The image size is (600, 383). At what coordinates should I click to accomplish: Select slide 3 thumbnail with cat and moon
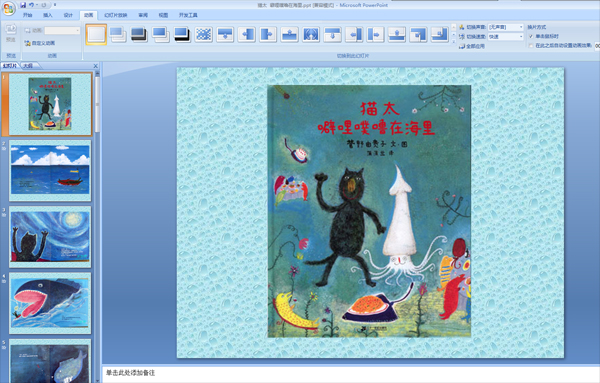coord(50,237)
